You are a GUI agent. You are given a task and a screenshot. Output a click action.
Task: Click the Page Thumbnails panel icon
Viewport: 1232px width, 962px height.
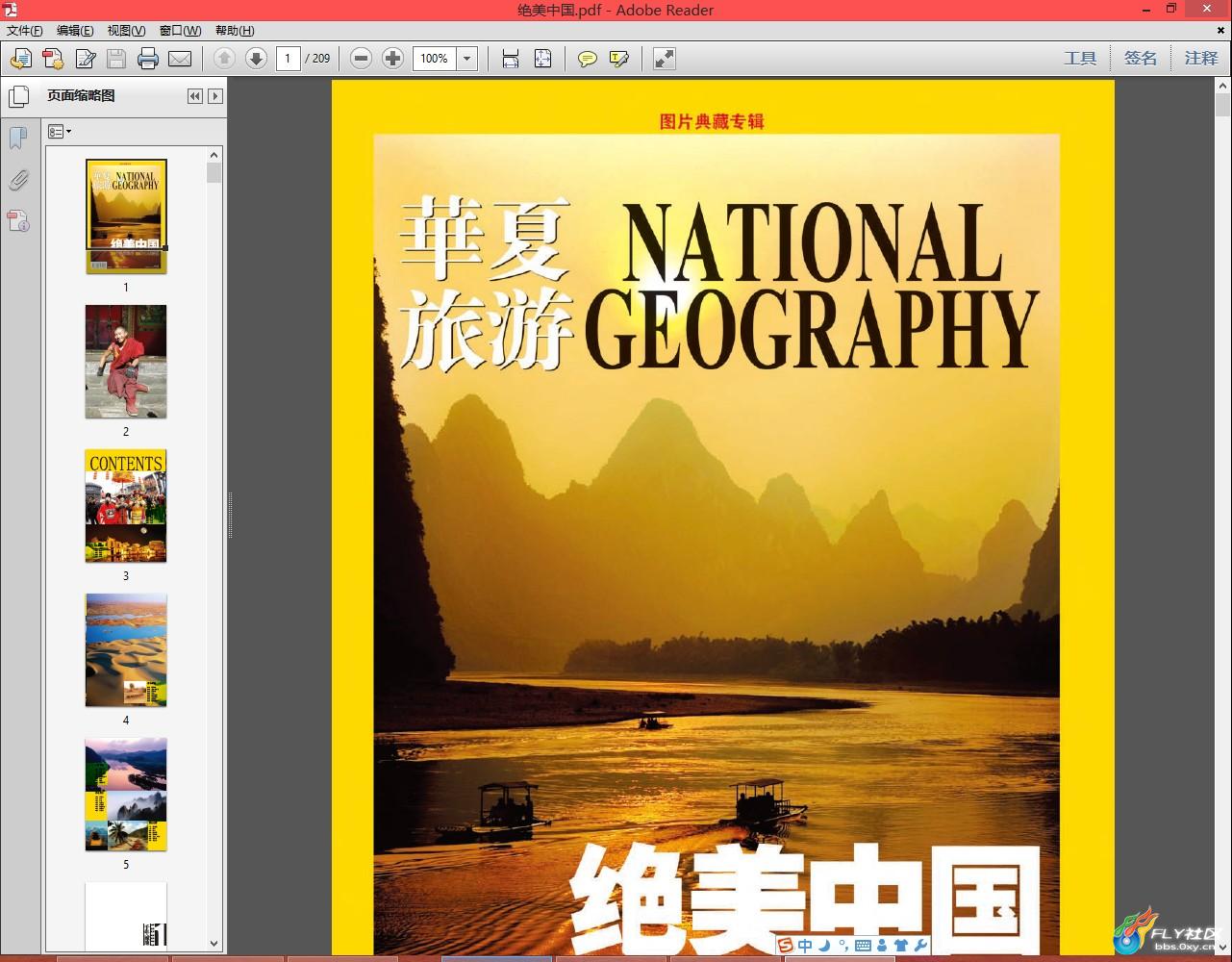18,96
